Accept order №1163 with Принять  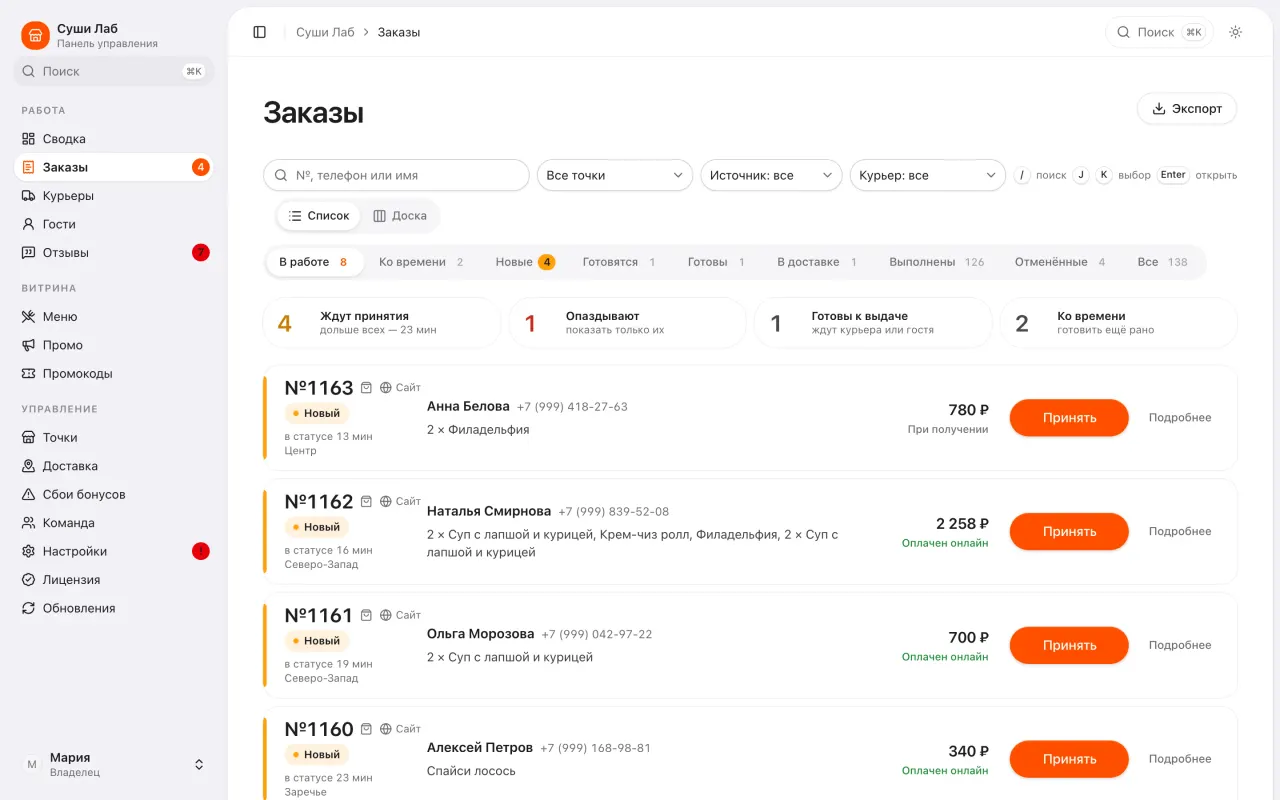click(1069, 418)
